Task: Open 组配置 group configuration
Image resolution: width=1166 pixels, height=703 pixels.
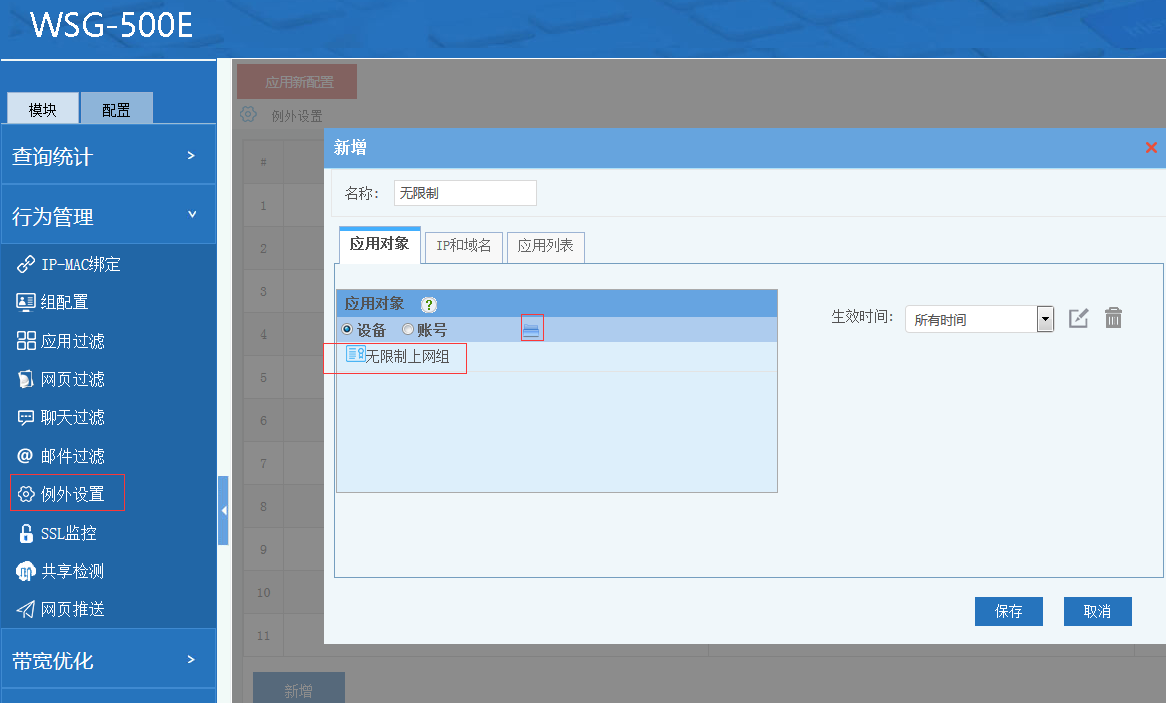Action: coord(64,302)
